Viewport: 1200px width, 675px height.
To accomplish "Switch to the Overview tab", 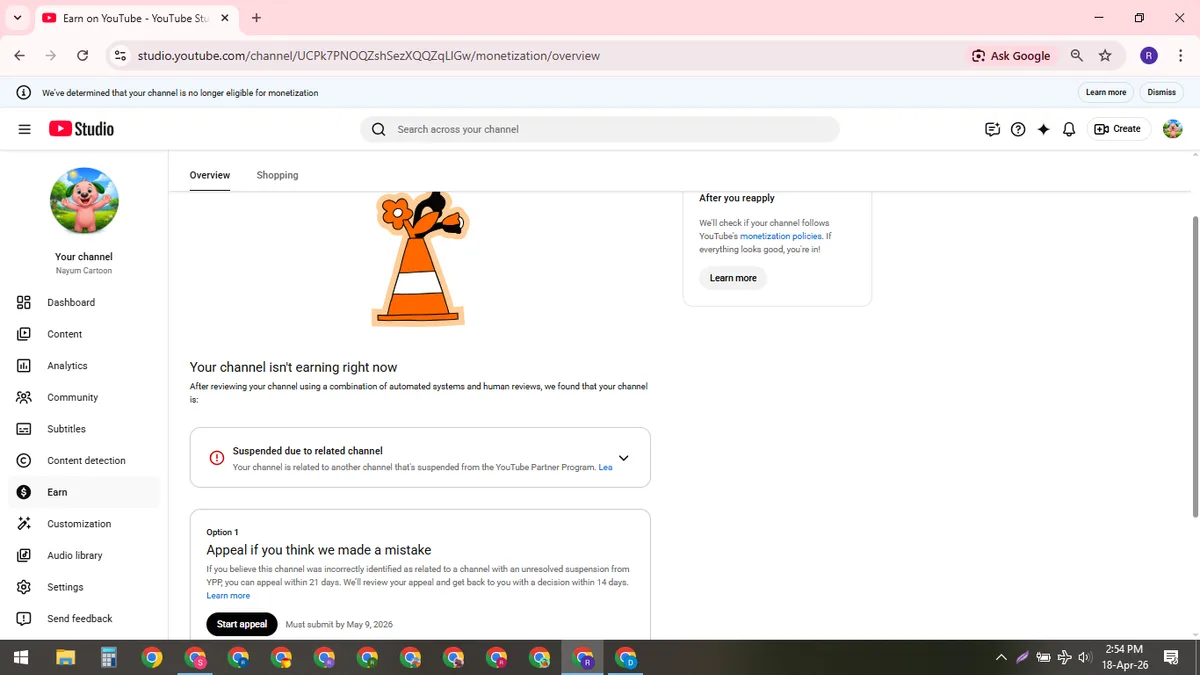I will click(210, 175).
